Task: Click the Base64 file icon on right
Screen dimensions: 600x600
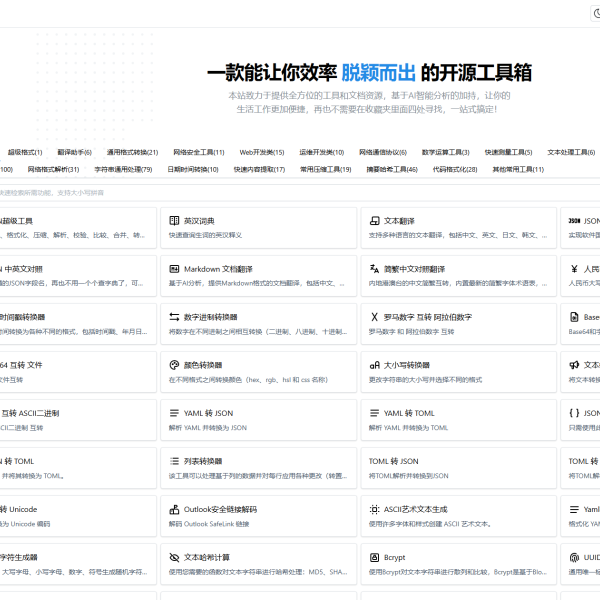Action: [x=574, y=316]
